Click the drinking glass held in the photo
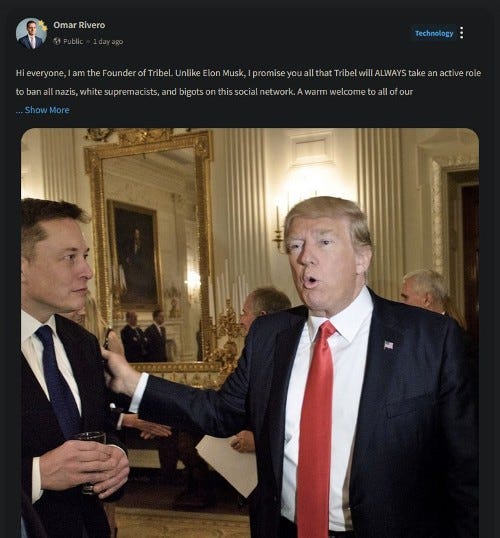This screenshot has height=538, width=500. [91, 461]
